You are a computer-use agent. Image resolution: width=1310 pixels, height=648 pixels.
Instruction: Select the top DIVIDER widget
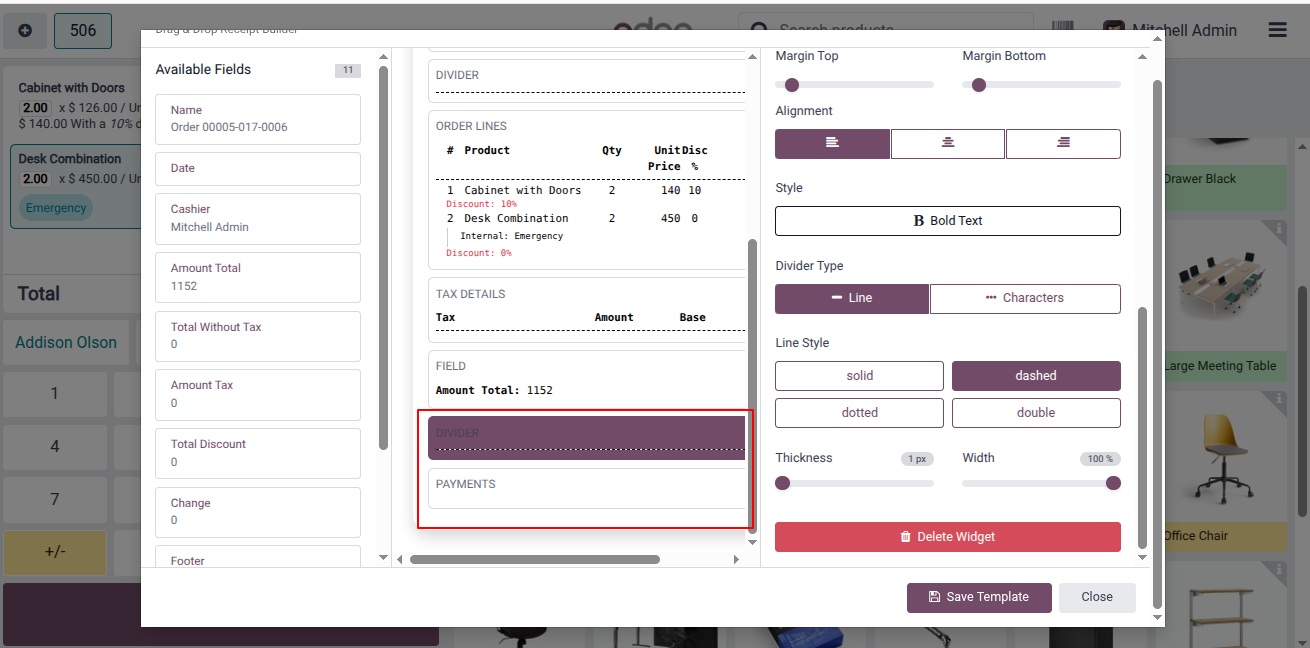click(x=587, y=83)
